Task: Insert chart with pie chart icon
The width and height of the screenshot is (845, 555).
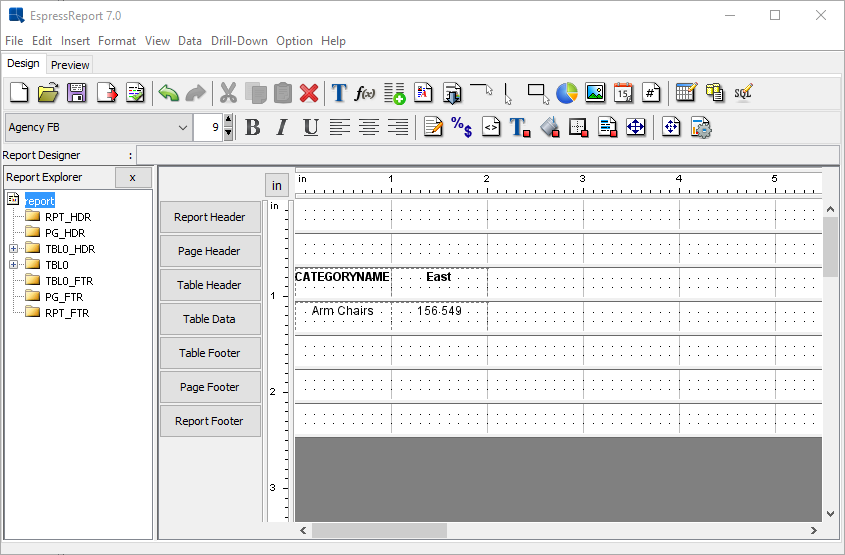Action: (x=566, y=93)
